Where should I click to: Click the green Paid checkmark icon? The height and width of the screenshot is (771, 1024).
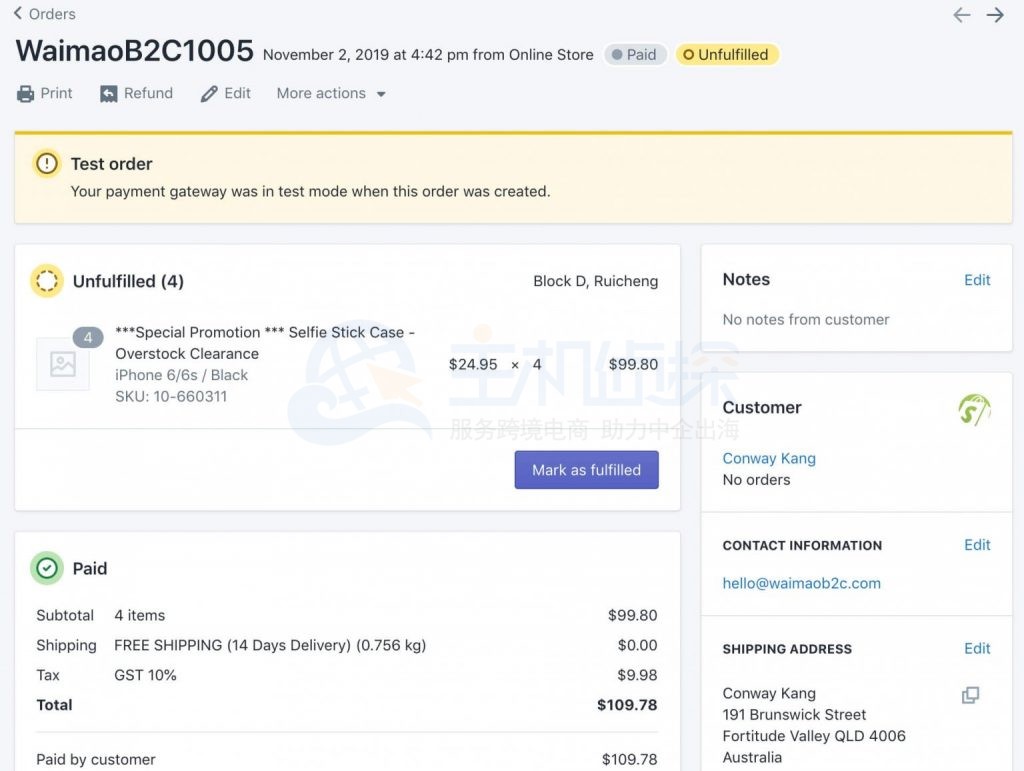[x=46, y=568]
